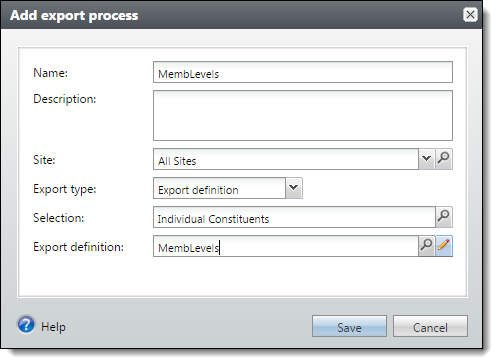Screen dimensions: 498x364
Task: Click inside the empty Description box
Action: click(303, 115)
